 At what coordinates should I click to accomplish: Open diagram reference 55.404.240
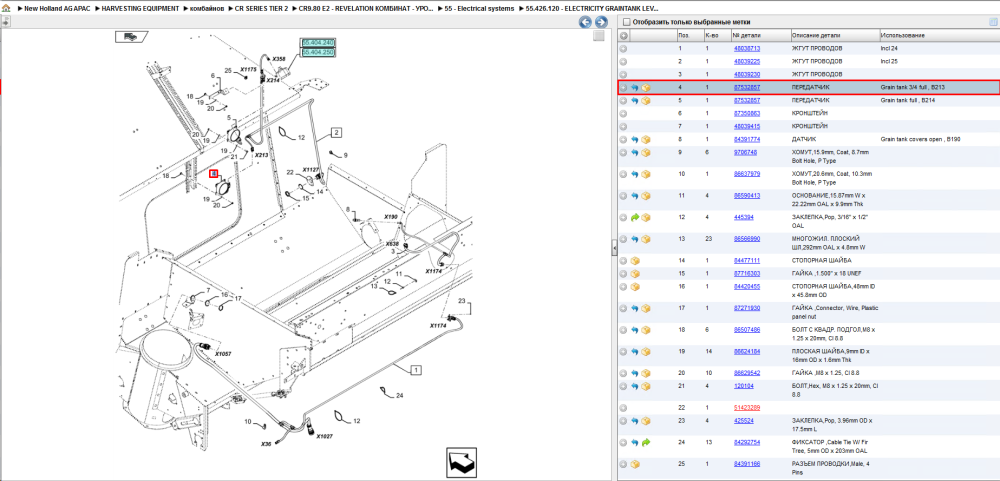click(318, 43)
